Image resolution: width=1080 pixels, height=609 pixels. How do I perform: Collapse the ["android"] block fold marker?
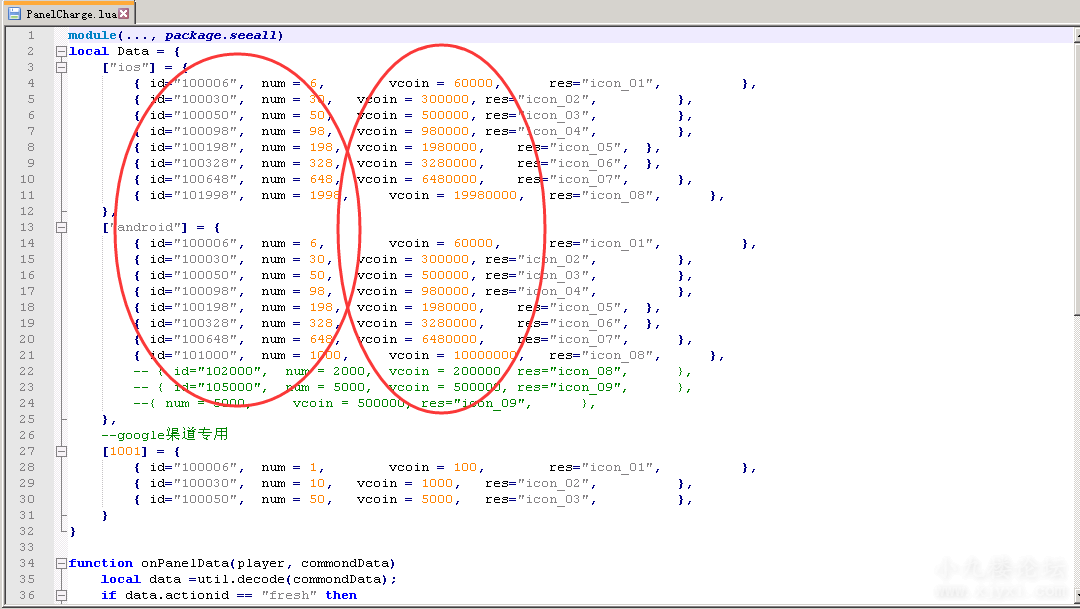[x=61, y=227]
